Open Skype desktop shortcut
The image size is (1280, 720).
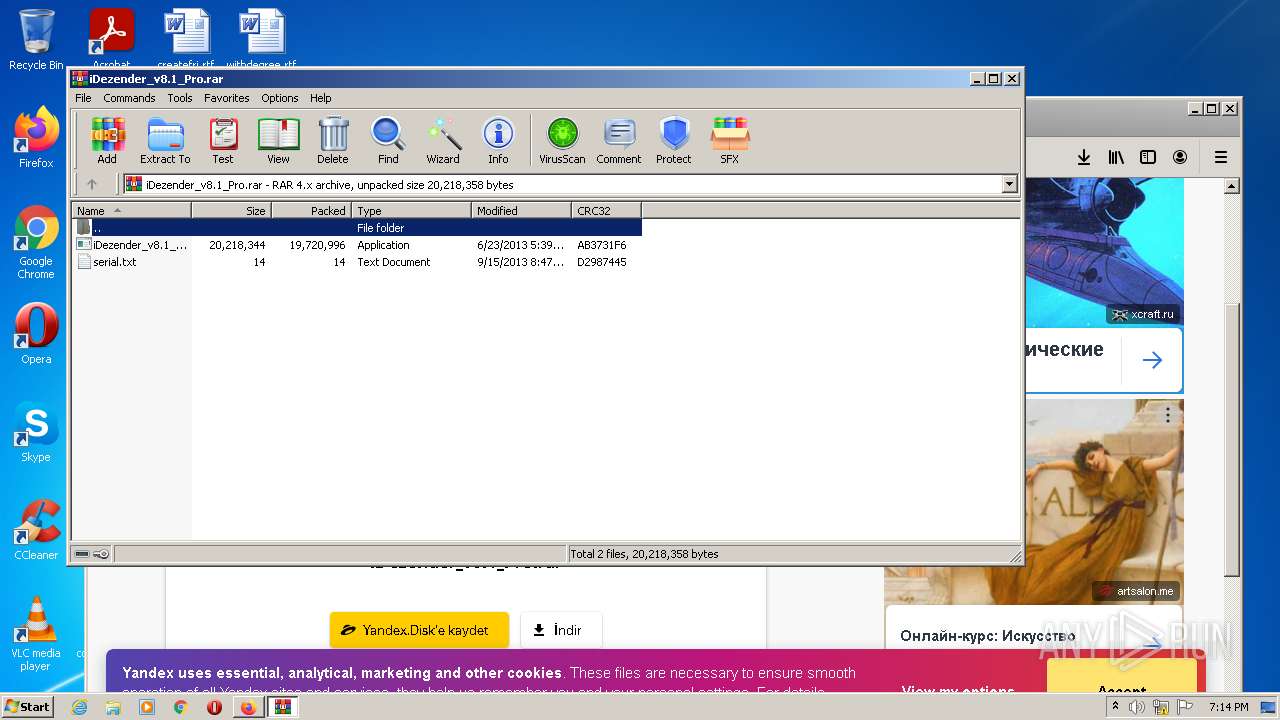(36, 432)
